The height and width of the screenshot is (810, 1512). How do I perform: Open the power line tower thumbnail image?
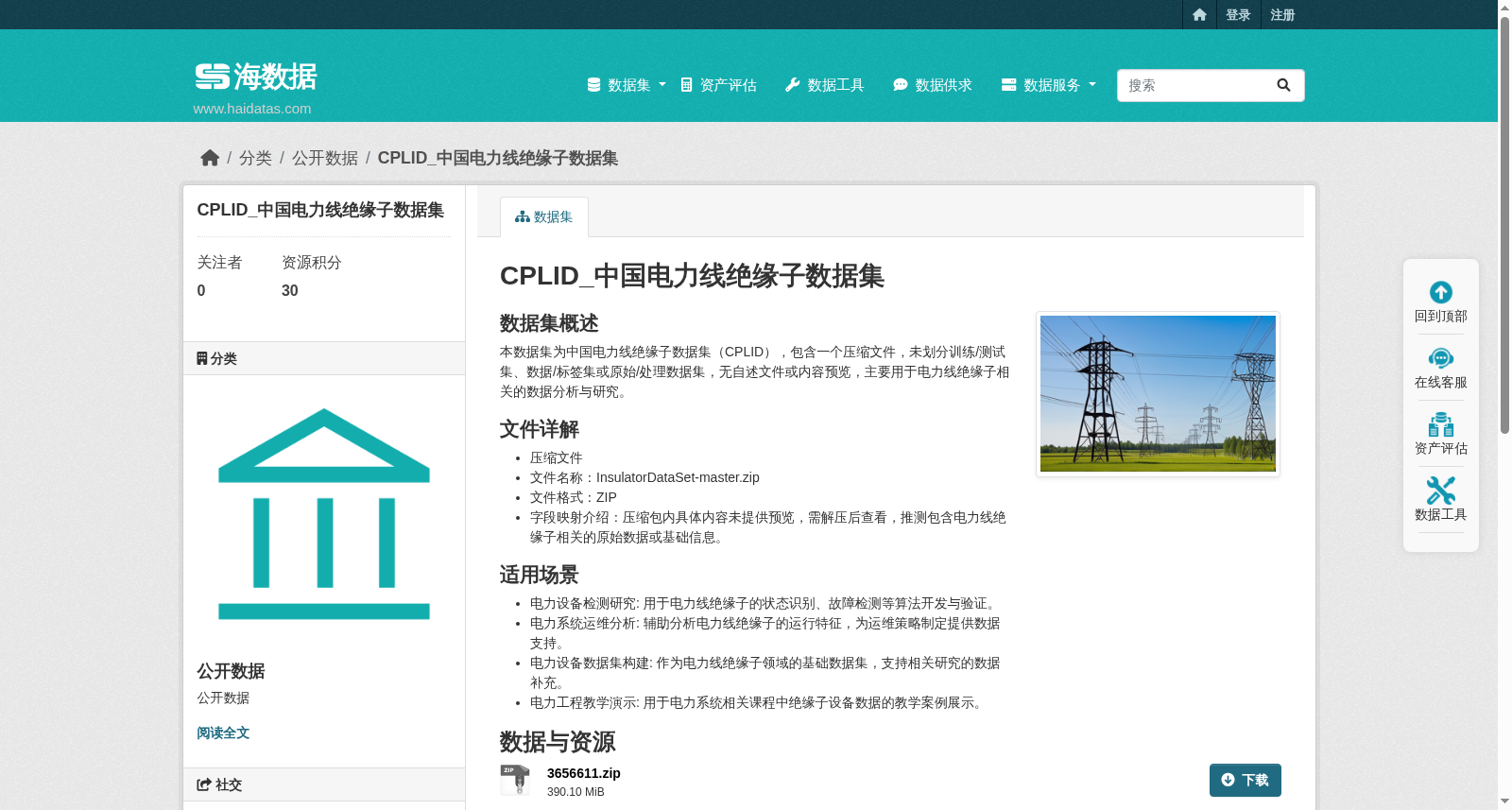point(1158,393)
